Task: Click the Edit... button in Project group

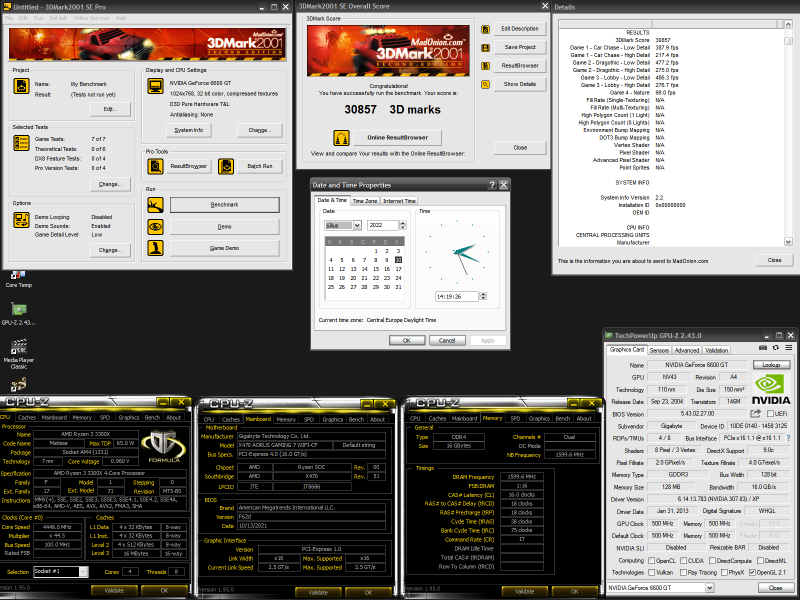Action: click(110, 109)
